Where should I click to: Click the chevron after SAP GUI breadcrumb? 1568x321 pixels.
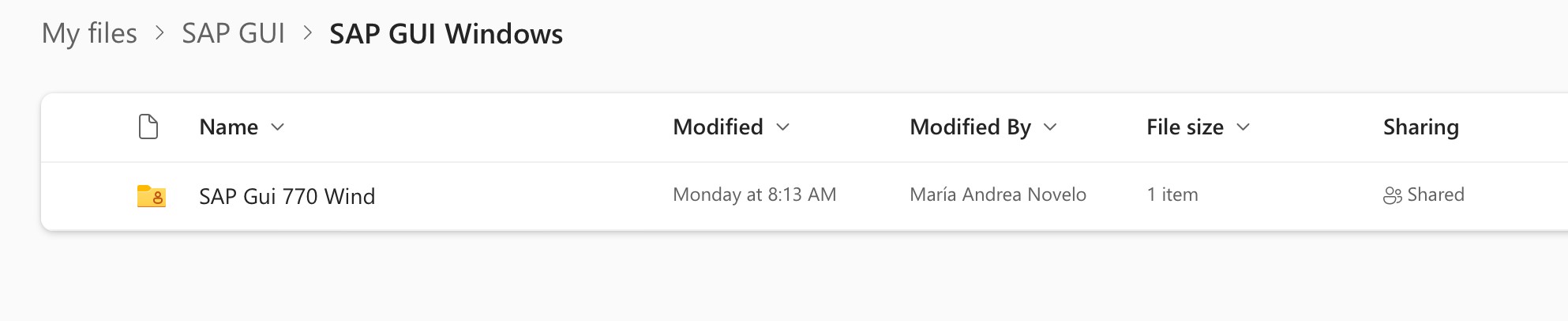[x=308, y=34]
